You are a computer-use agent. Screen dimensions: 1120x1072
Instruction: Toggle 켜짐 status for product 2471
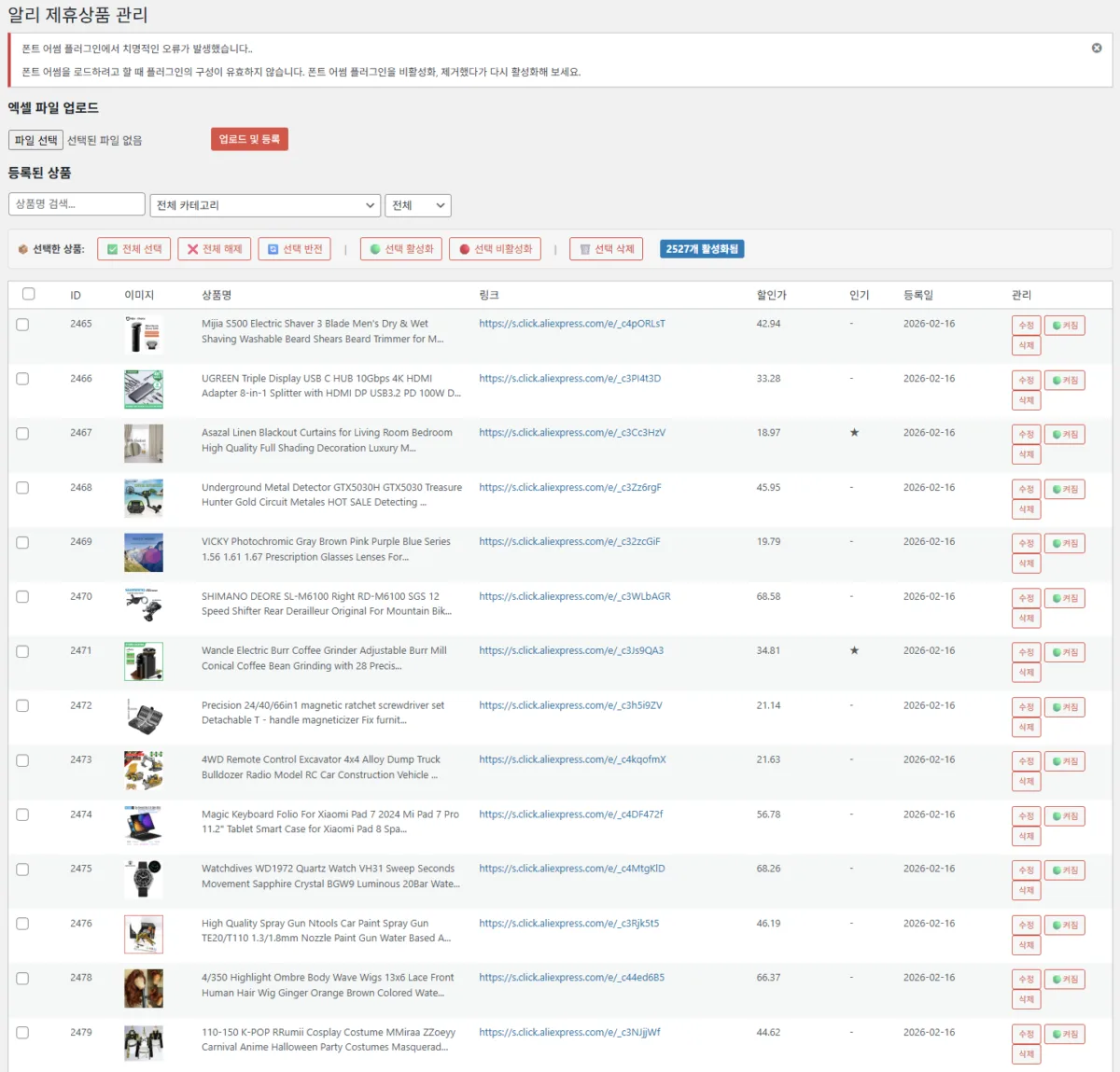(x=1064, y=653)
